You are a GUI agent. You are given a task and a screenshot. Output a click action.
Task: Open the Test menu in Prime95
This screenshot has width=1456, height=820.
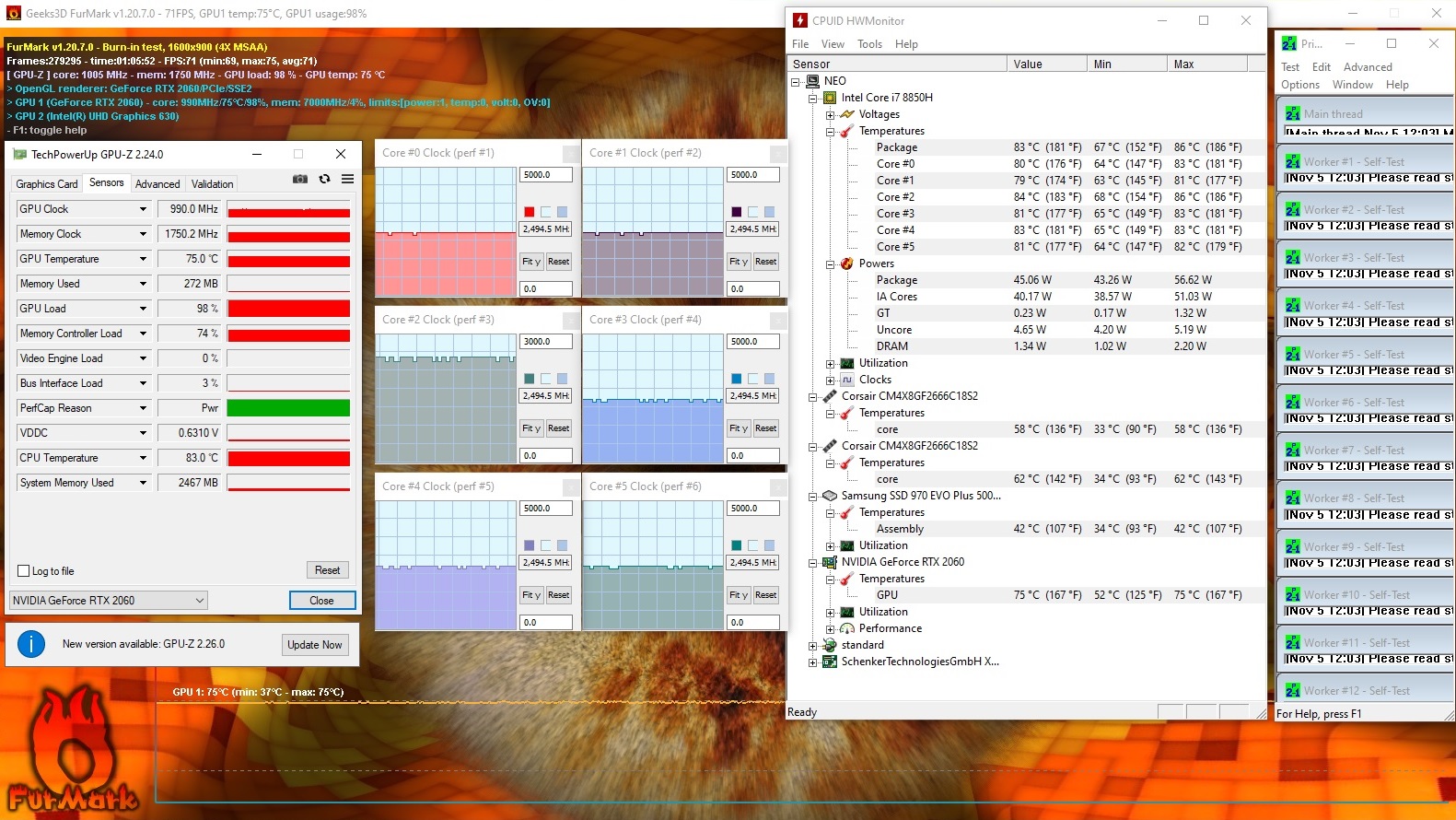1290,67
